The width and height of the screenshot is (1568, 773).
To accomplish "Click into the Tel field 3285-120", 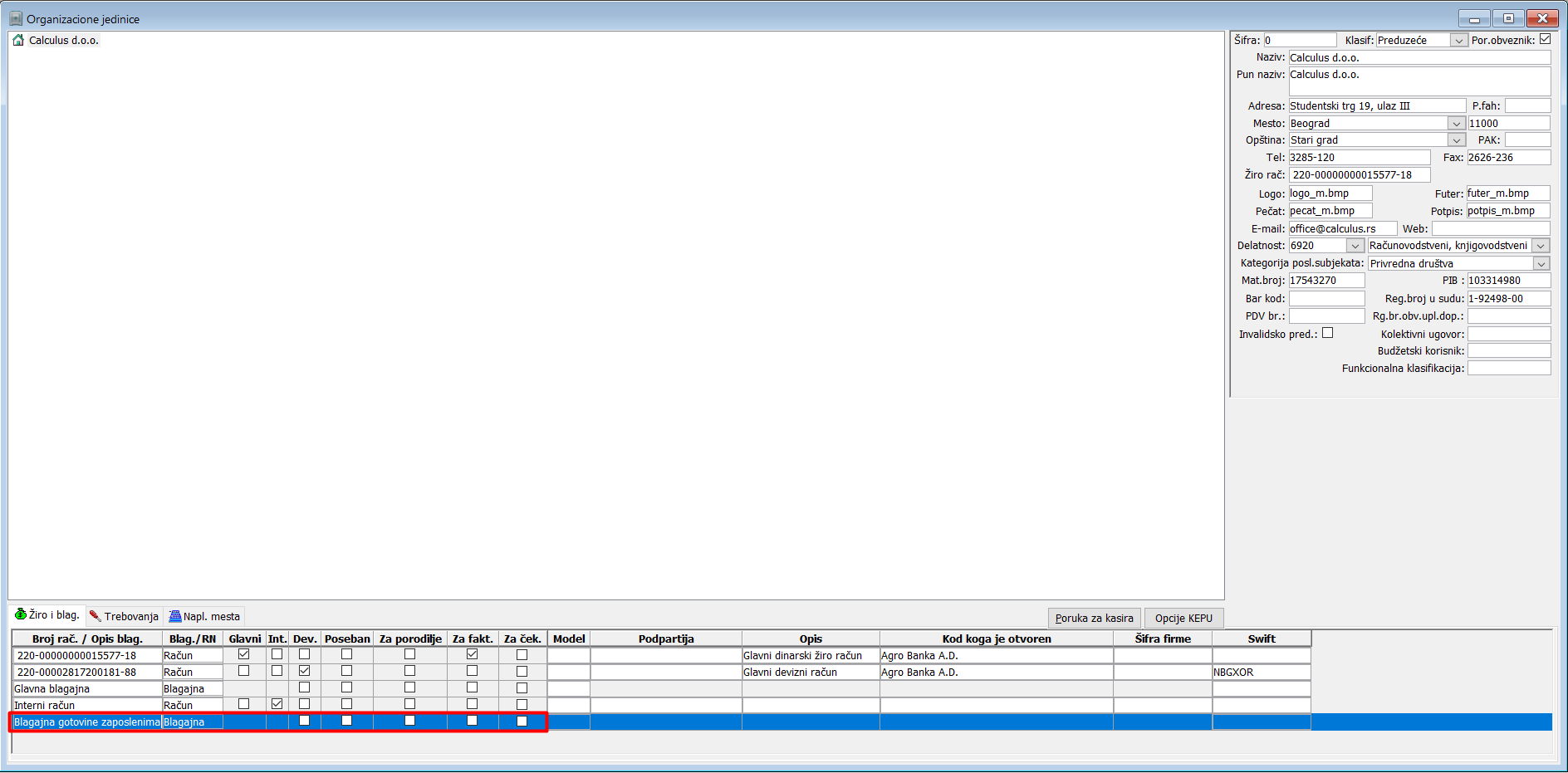I will [1360, 158].
